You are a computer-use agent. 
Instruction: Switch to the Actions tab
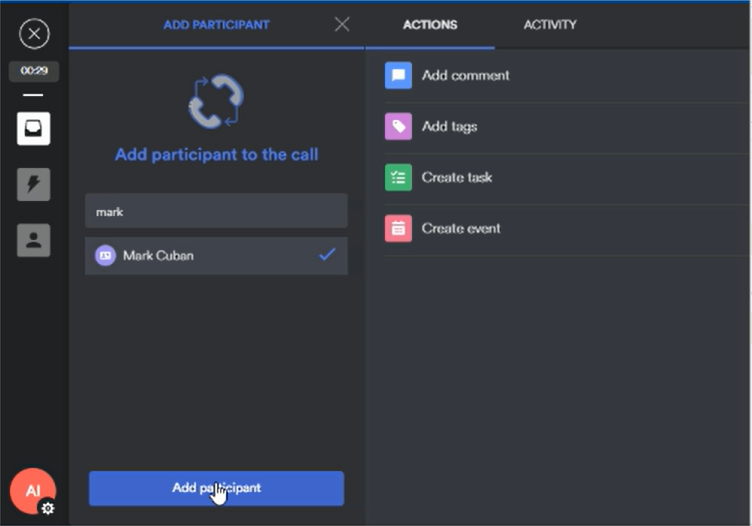[430, 25]
